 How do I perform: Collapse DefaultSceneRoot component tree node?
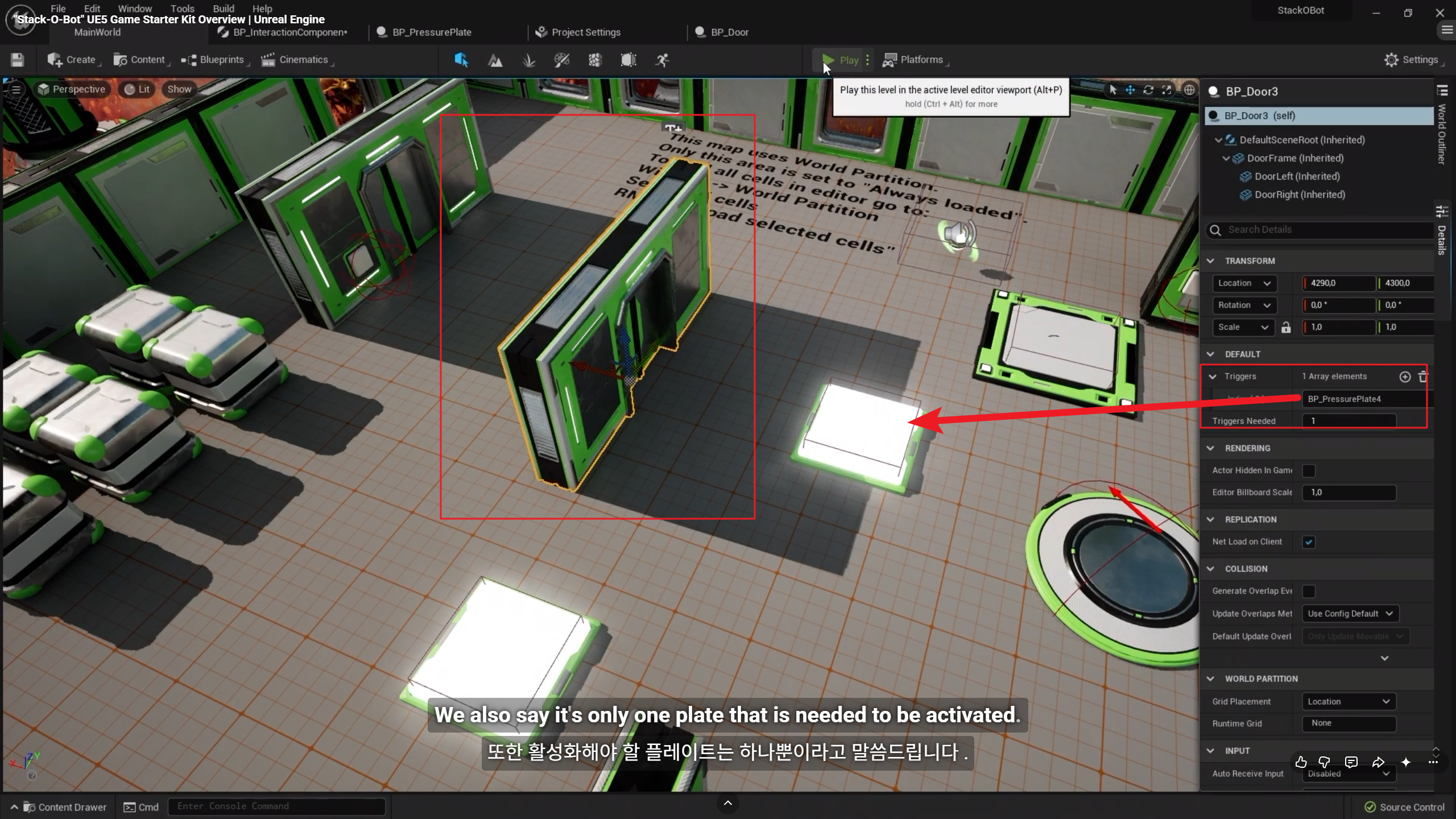[1218, 140]
